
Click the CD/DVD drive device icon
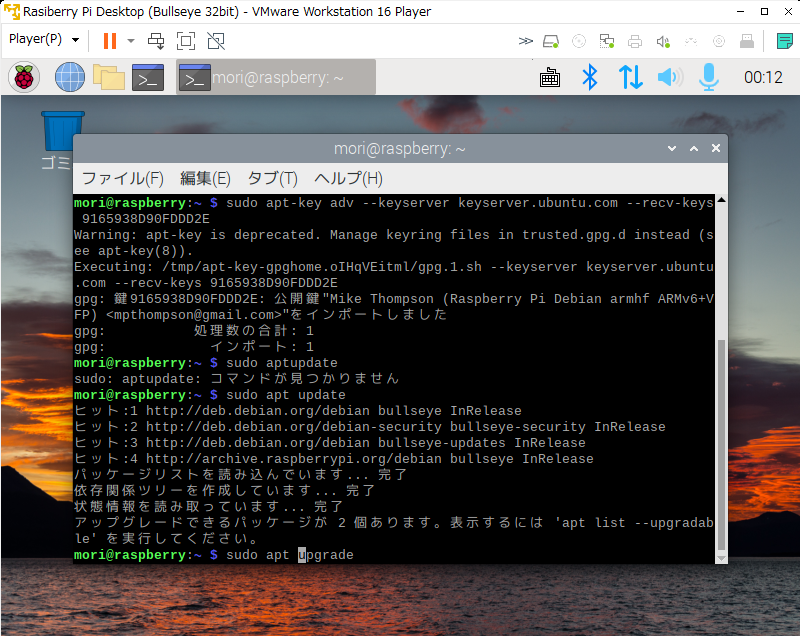click(x=579, y=41)
